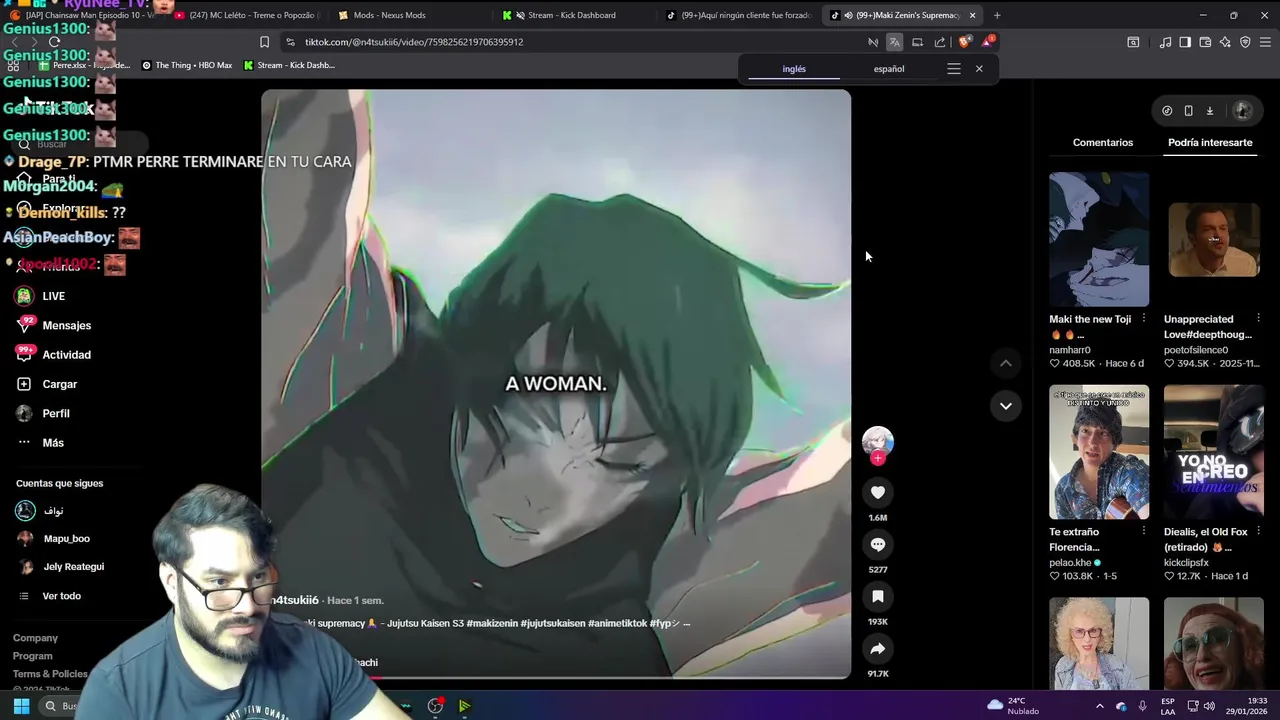Open translate popup options menu
This screenshot has width=1280, height=720.
tap(954, 69)
